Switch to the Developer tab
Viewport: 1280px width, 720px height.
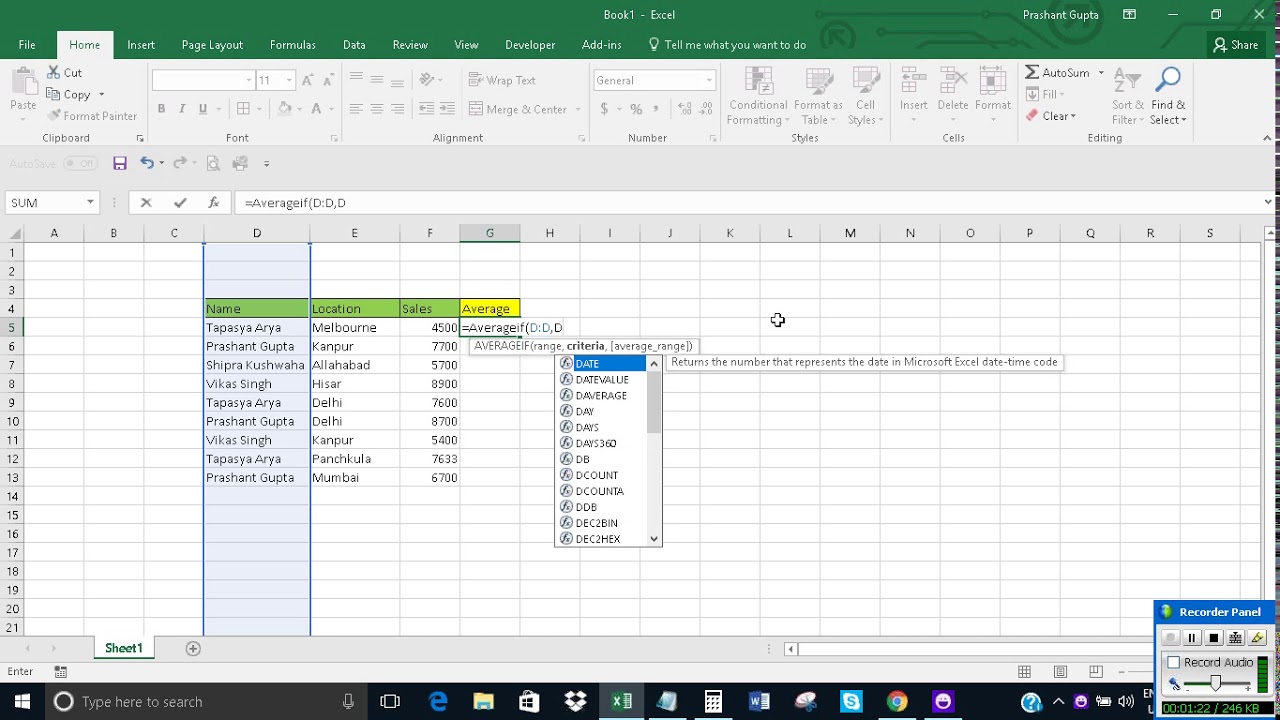tap(530, 45)
